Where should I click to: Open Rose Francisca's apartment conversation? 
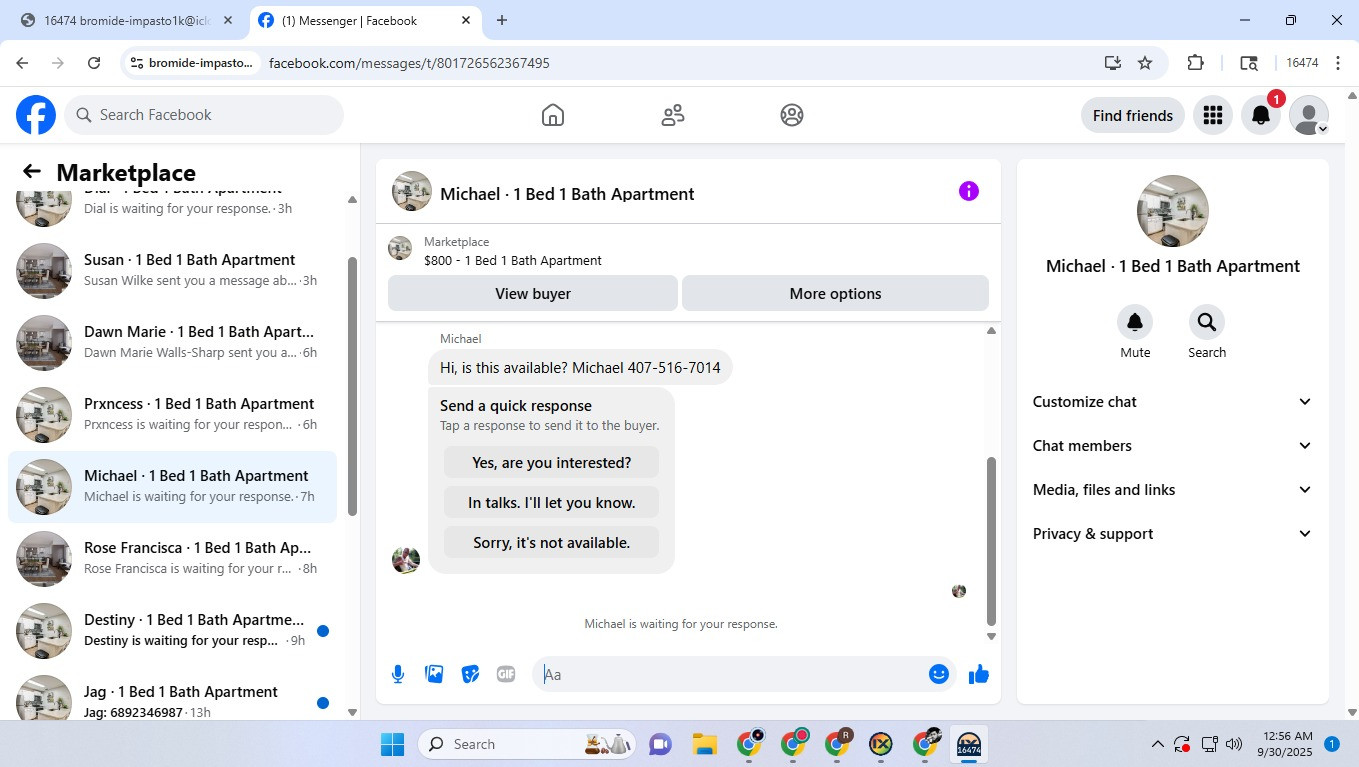(172, 559)
